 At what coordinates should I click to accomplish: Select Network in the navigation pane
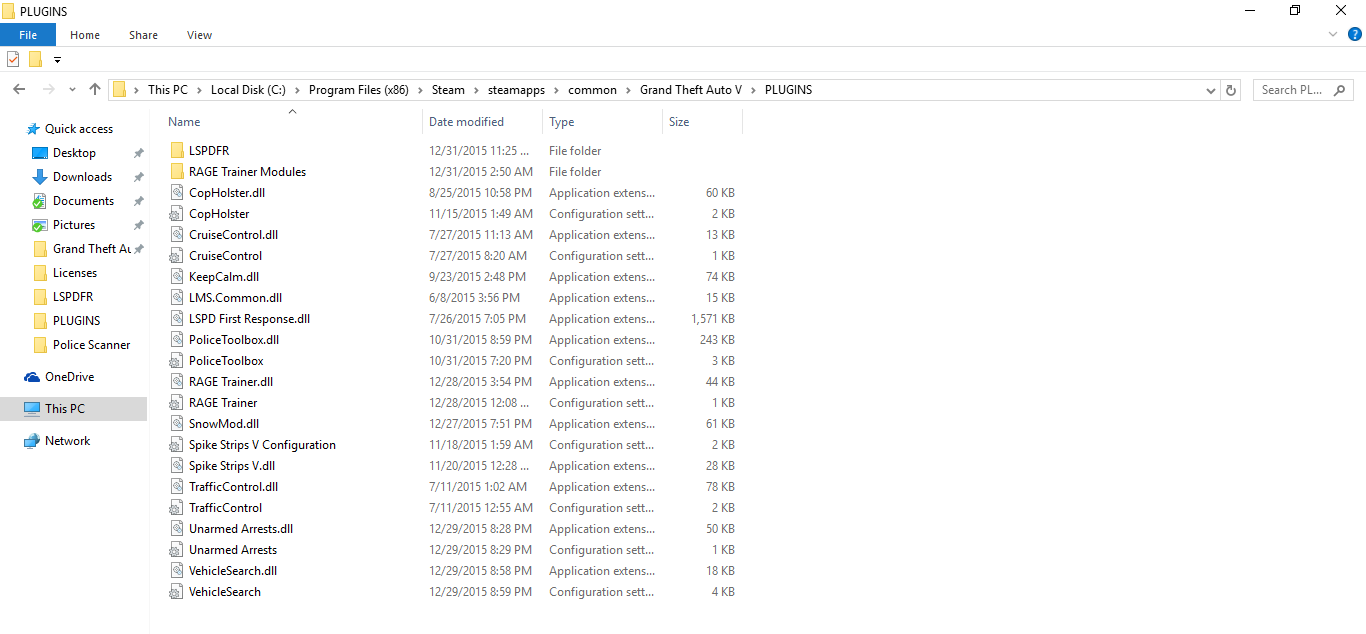67,441
